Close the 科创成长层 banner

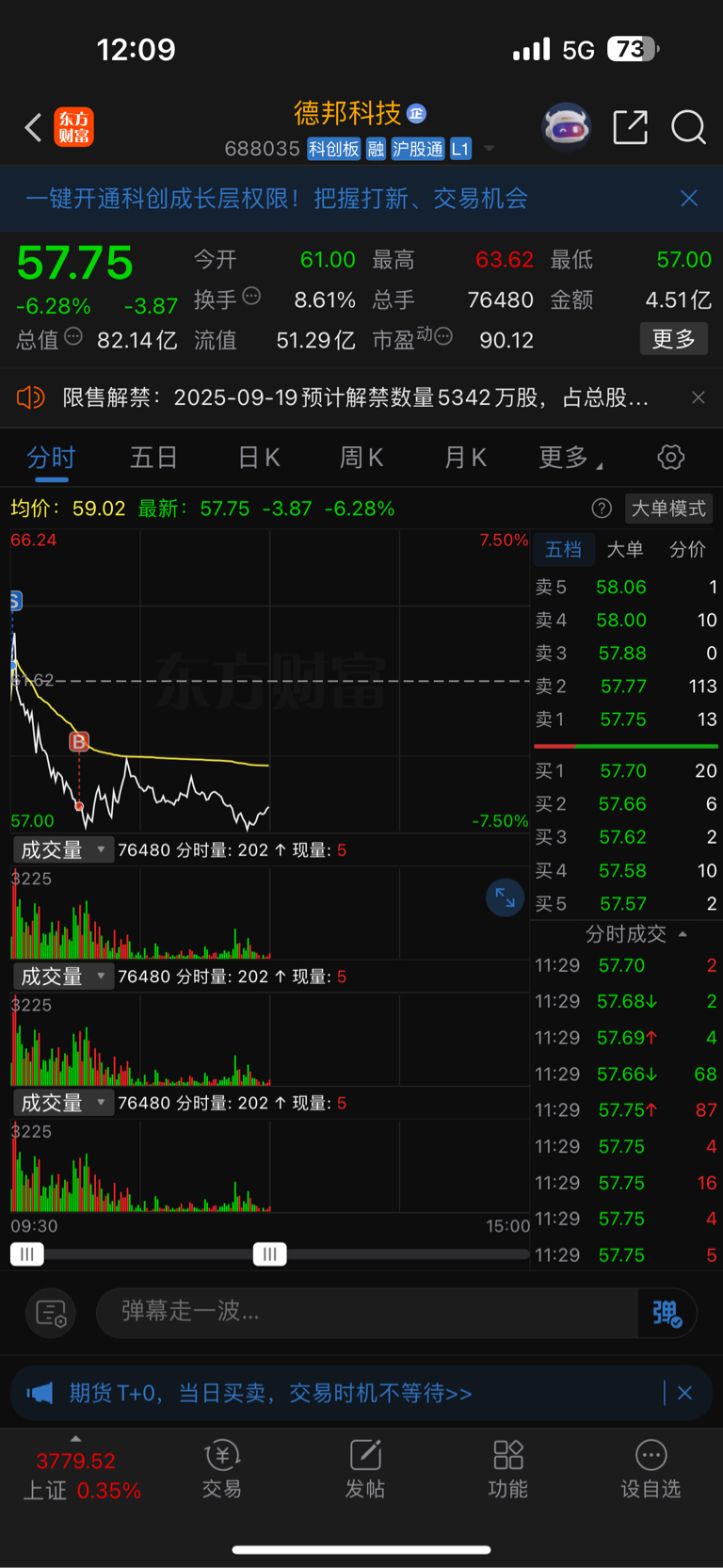coord(689,199)
